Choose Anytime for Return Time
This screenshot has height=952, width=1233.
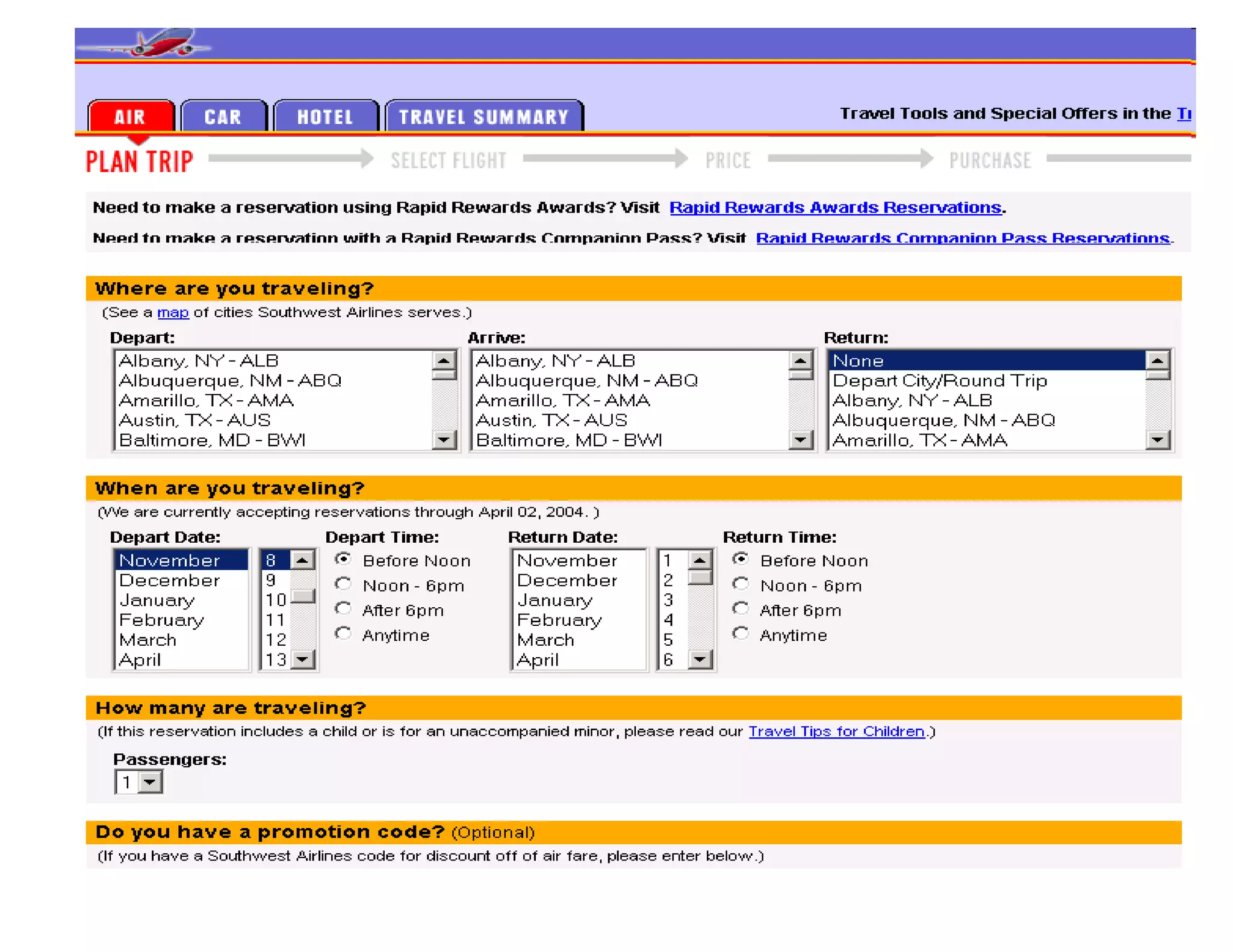(x=741, y=634)
